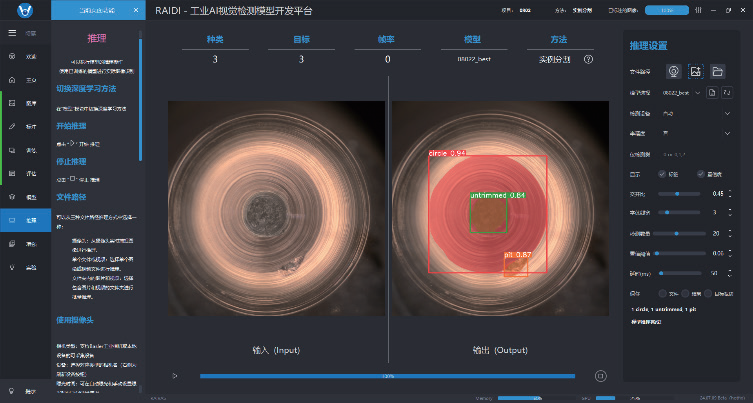Open the lightbulb item below the report entry
Viewport: 753px width, 403px height.
tap(25, 267)
